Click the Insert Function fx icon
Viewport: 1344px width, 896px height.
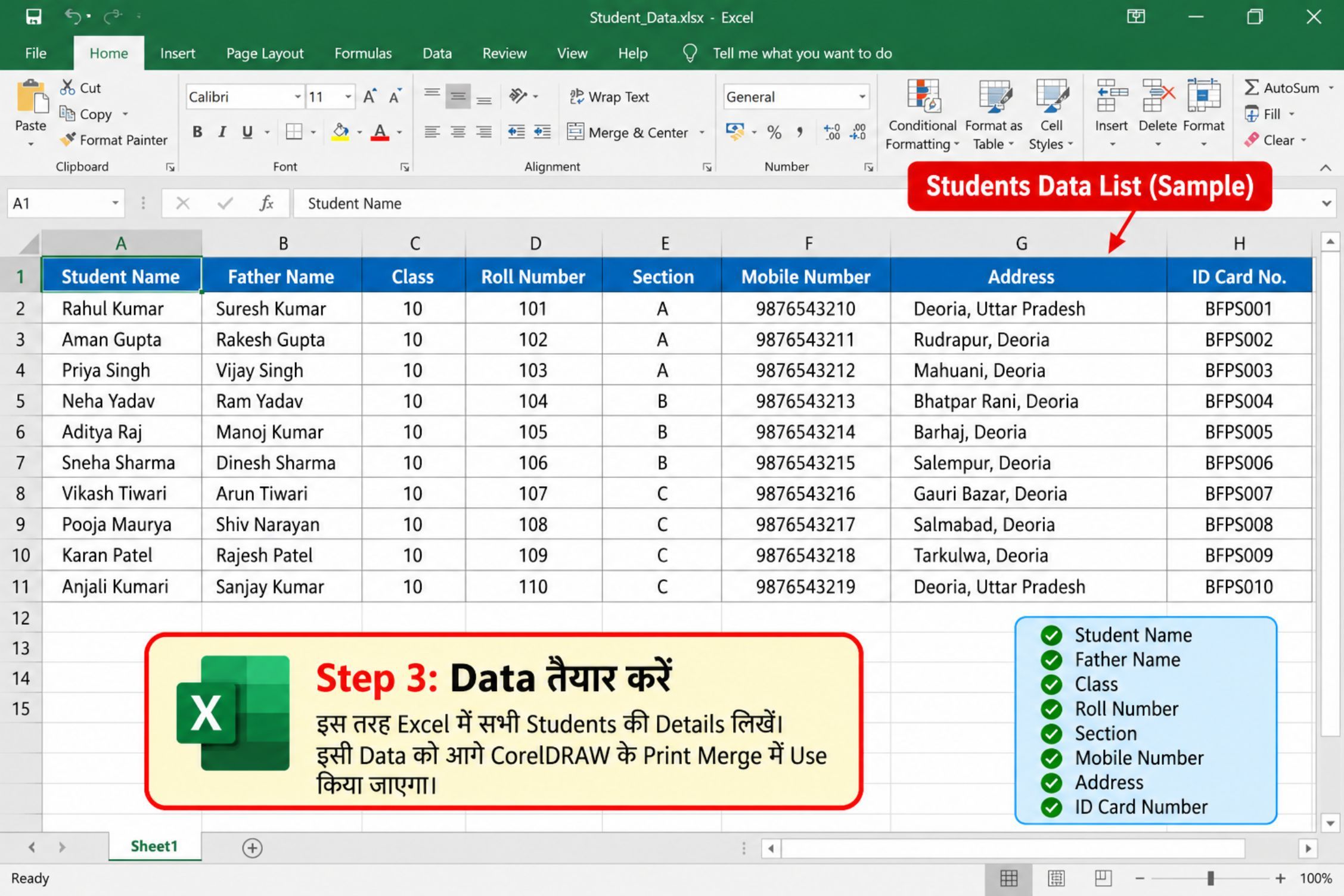click(266, 203)
